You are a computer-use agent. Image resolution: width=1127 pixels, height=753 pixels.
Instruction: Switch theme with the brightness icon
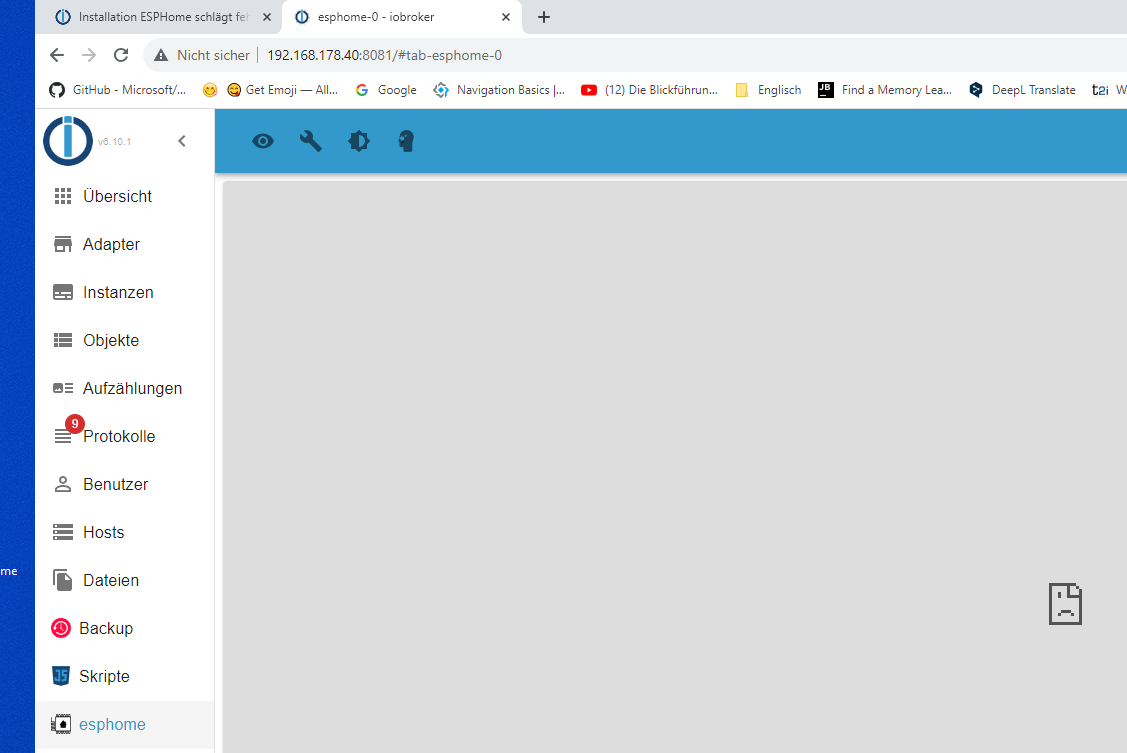(x=359, y=141)
